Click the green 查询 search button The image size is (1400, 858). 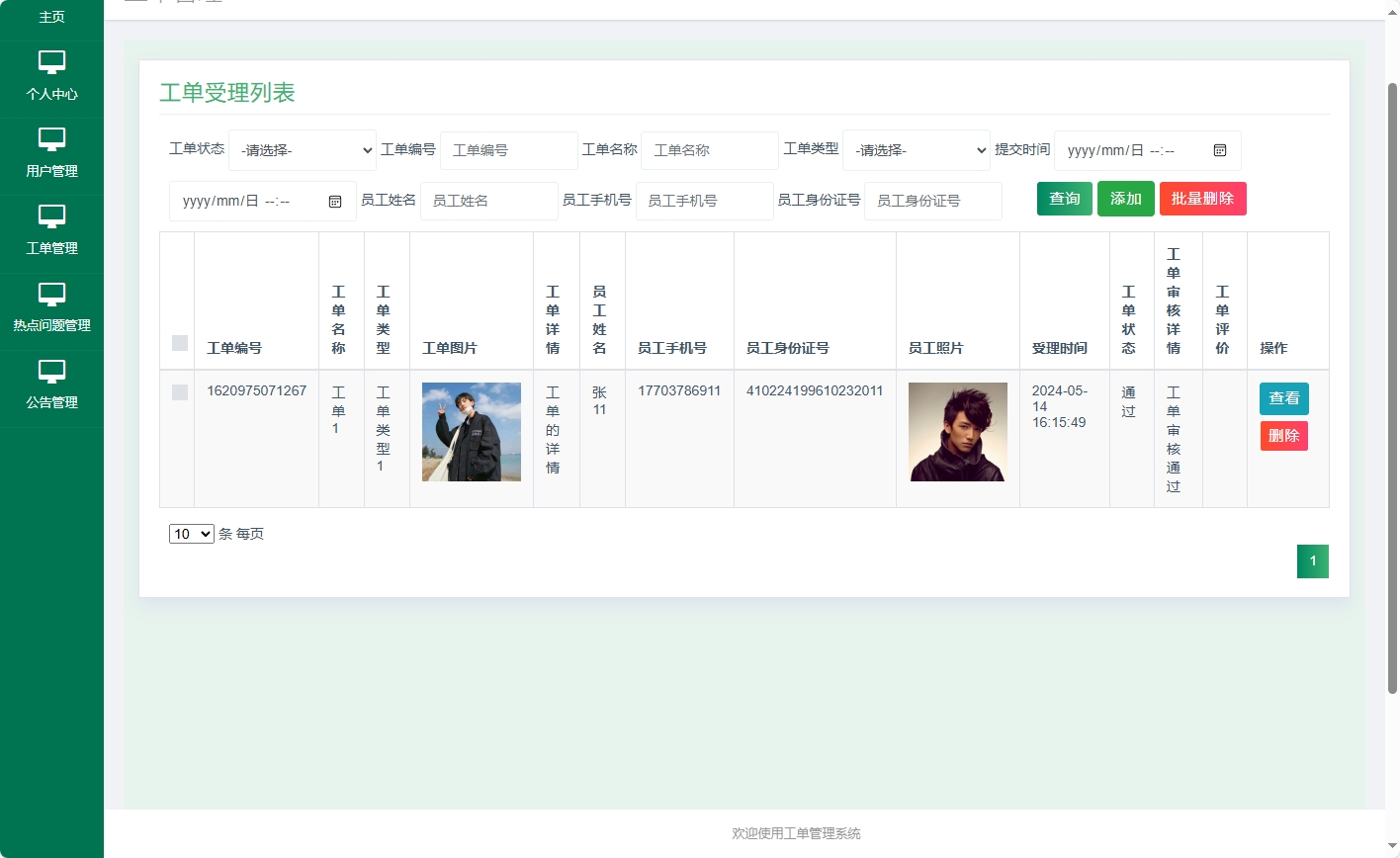(1064, 198)
